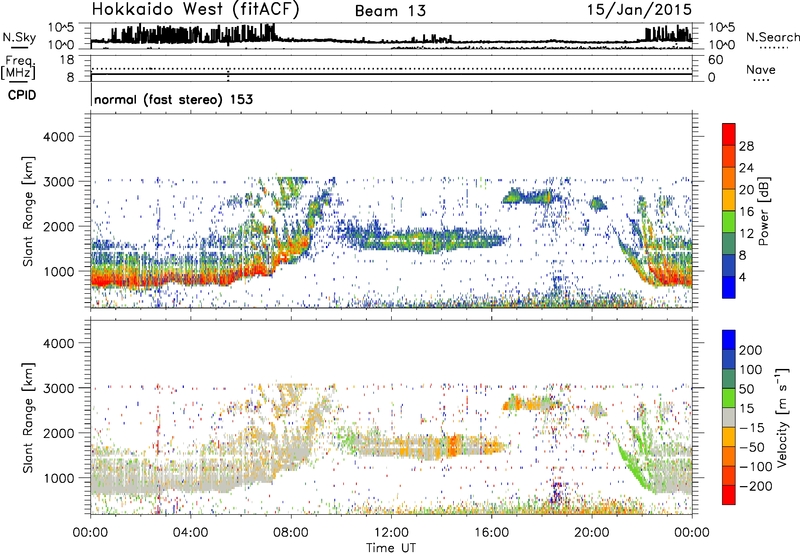The height and width of the screenshot is (554, 800).
Task: Click the 'Time UT' axis title
Action: click(x=391, y=548)
